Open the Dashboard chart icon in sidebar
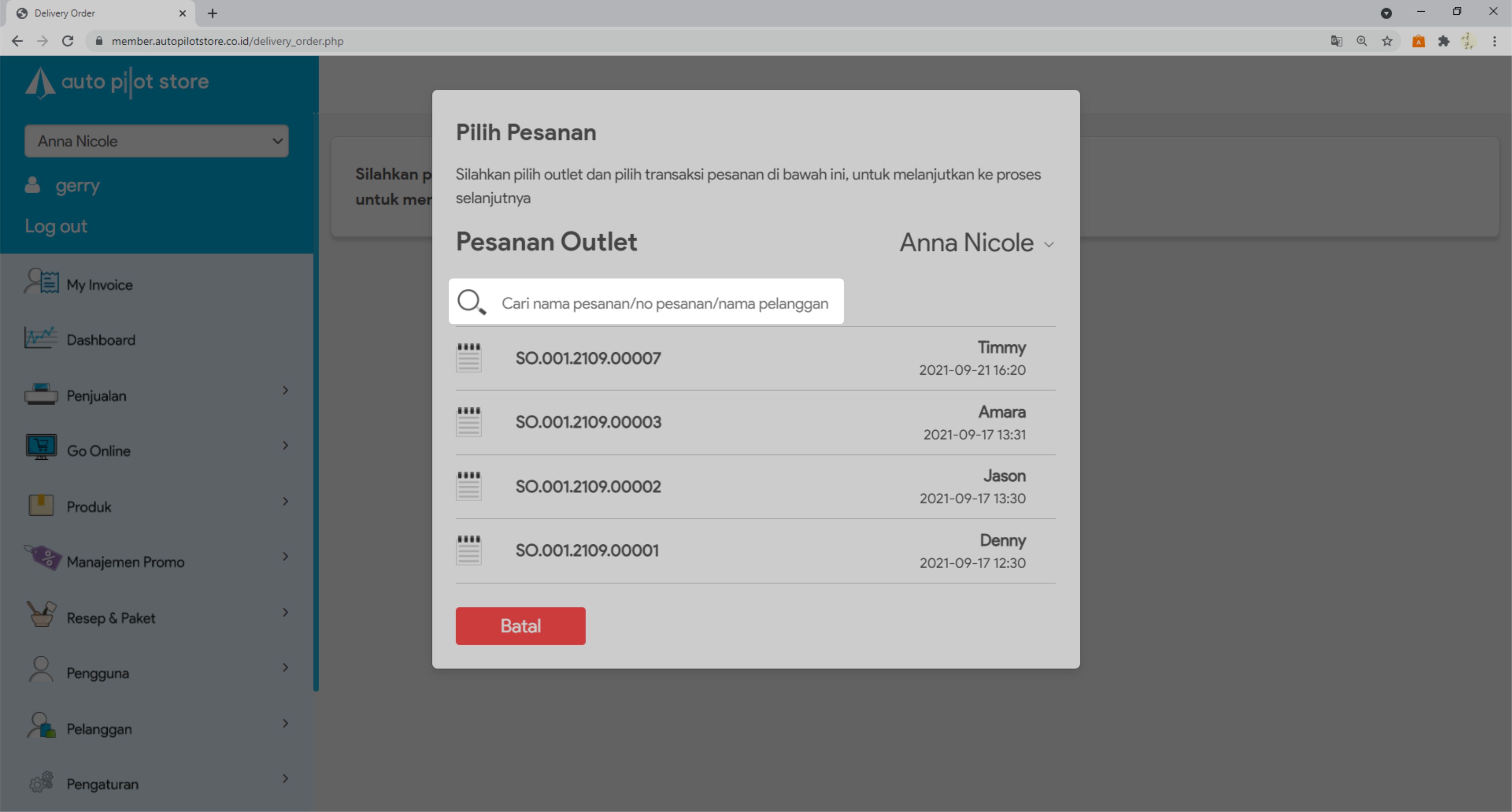This screenshot has width=1512, height=812. (40, 339)
